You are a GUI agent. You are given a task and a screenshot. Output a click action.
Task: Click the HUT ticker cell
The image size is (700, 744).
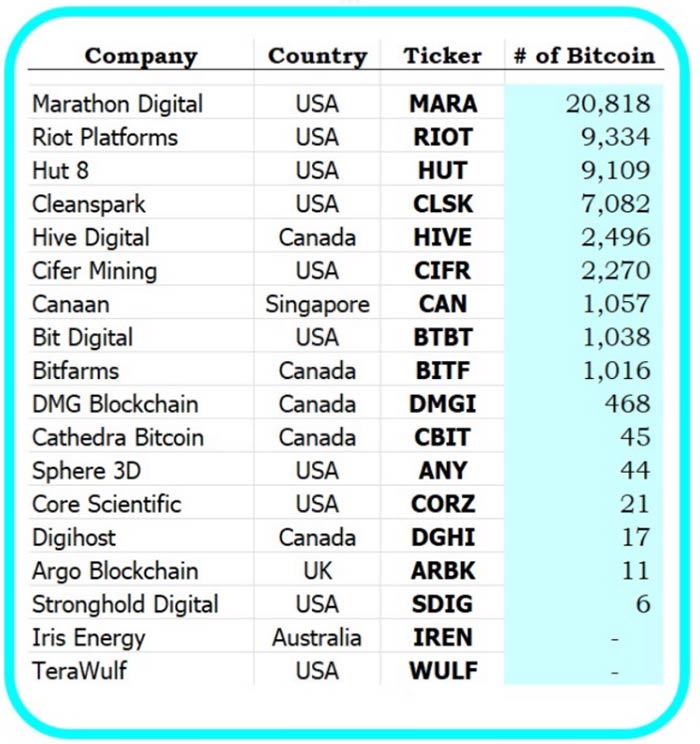point(442,171)
